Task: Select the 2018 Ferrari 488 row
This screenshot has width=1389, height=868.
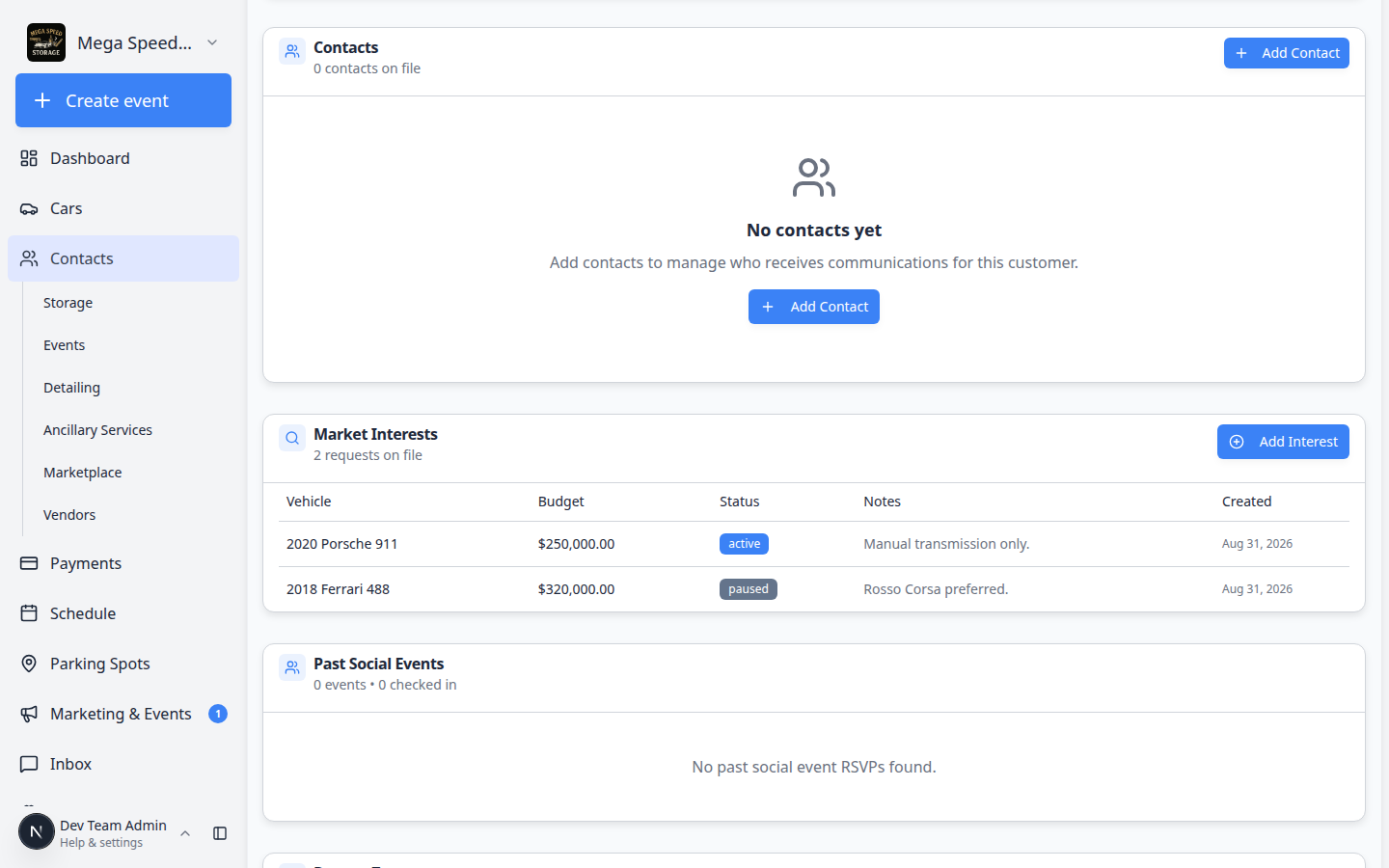Action: 814,589
